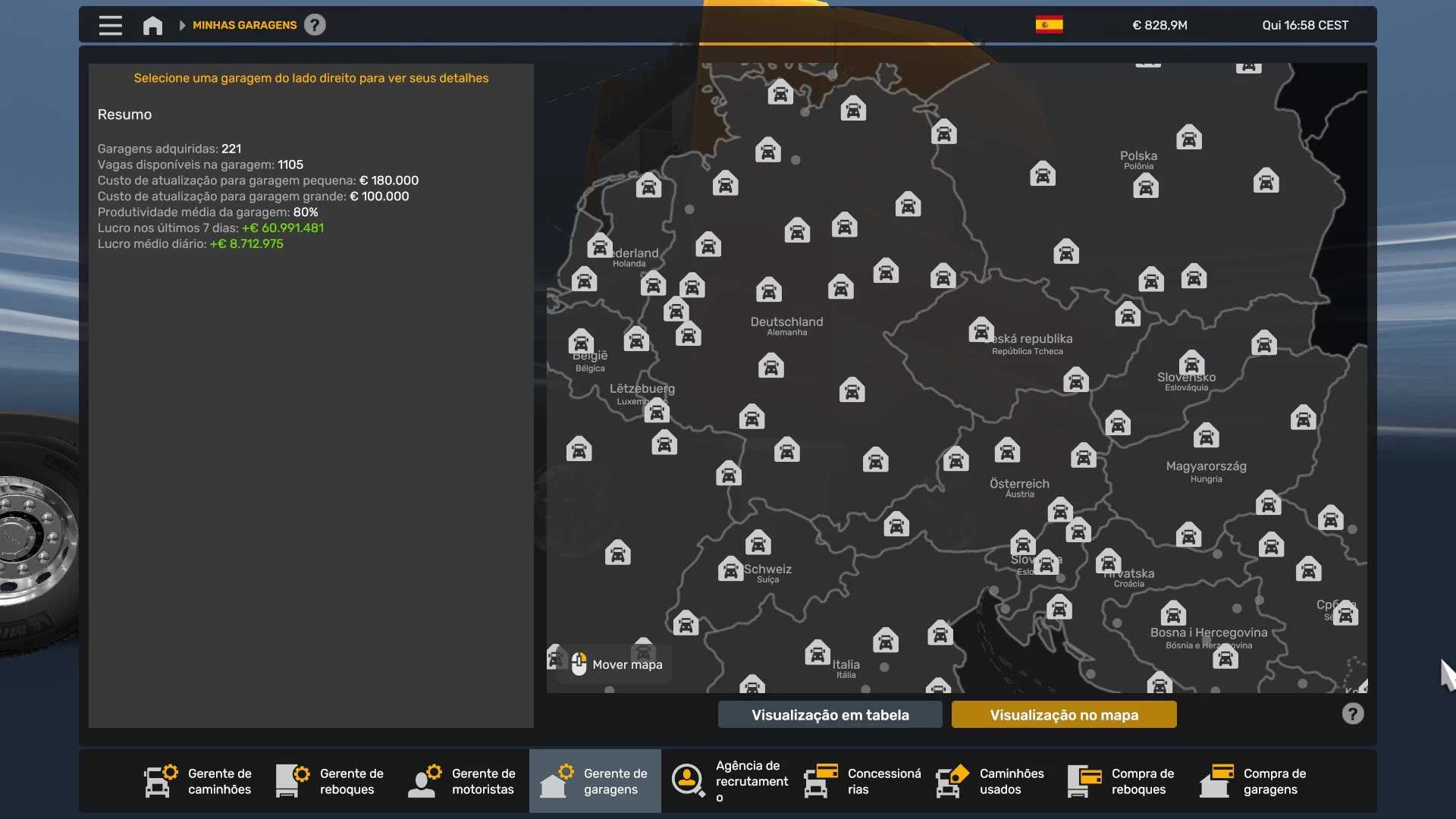The height and width of the screenshot is (819, 1456).
Task: Click the Spanish flag icon
Action: (1049, 25)
